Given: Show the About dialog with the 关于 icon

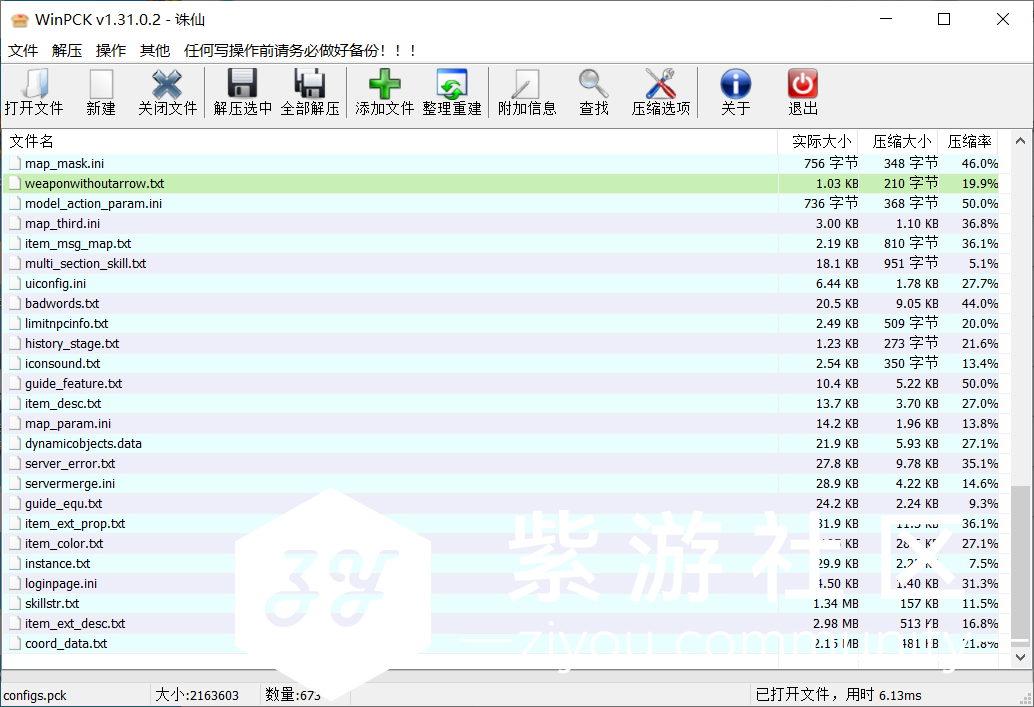Looking at the screenshot, I should click(735, 91).
